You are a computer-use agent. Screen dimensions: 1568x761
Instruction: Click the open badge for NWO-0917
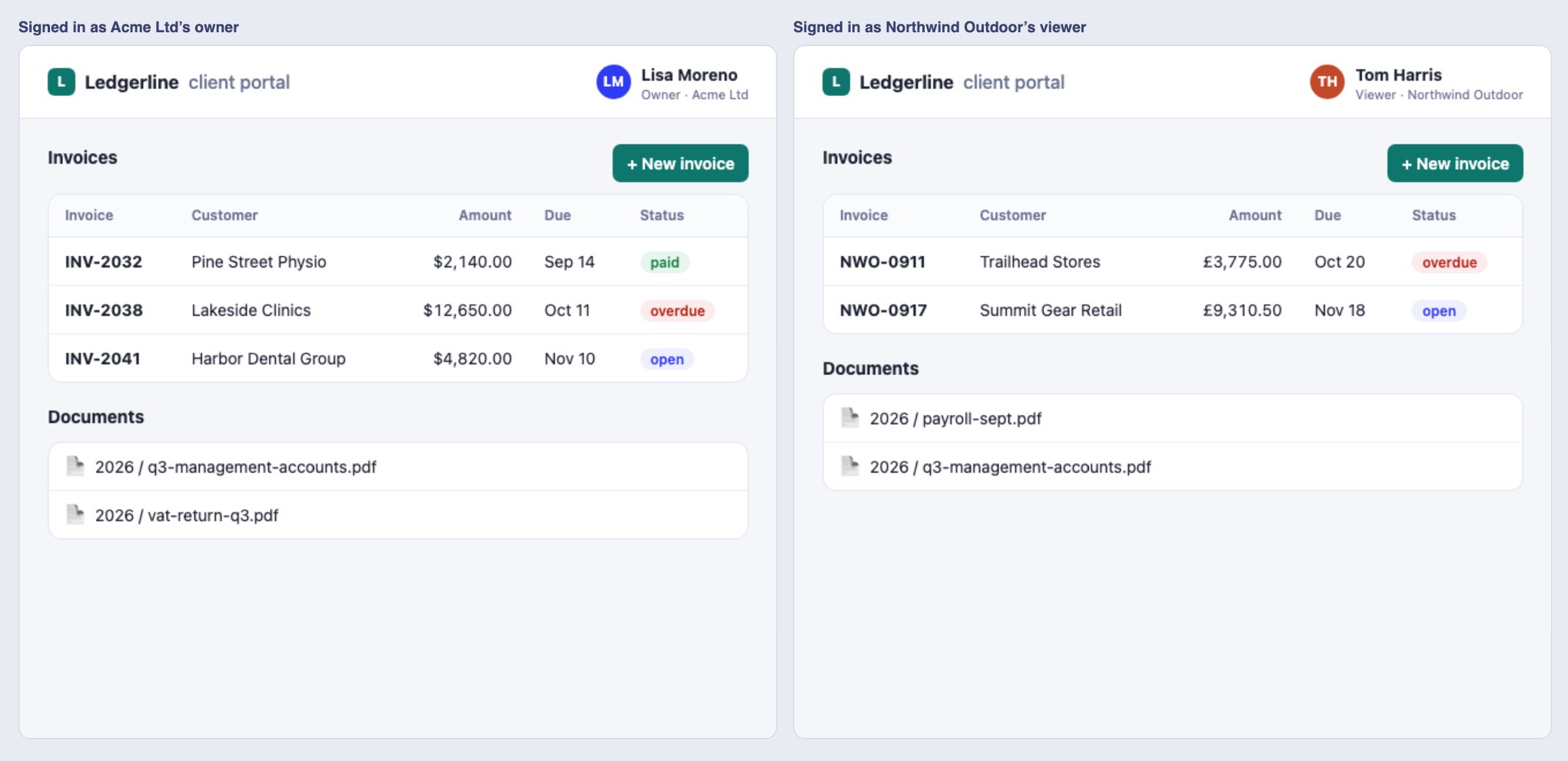tap(1439, 311)
